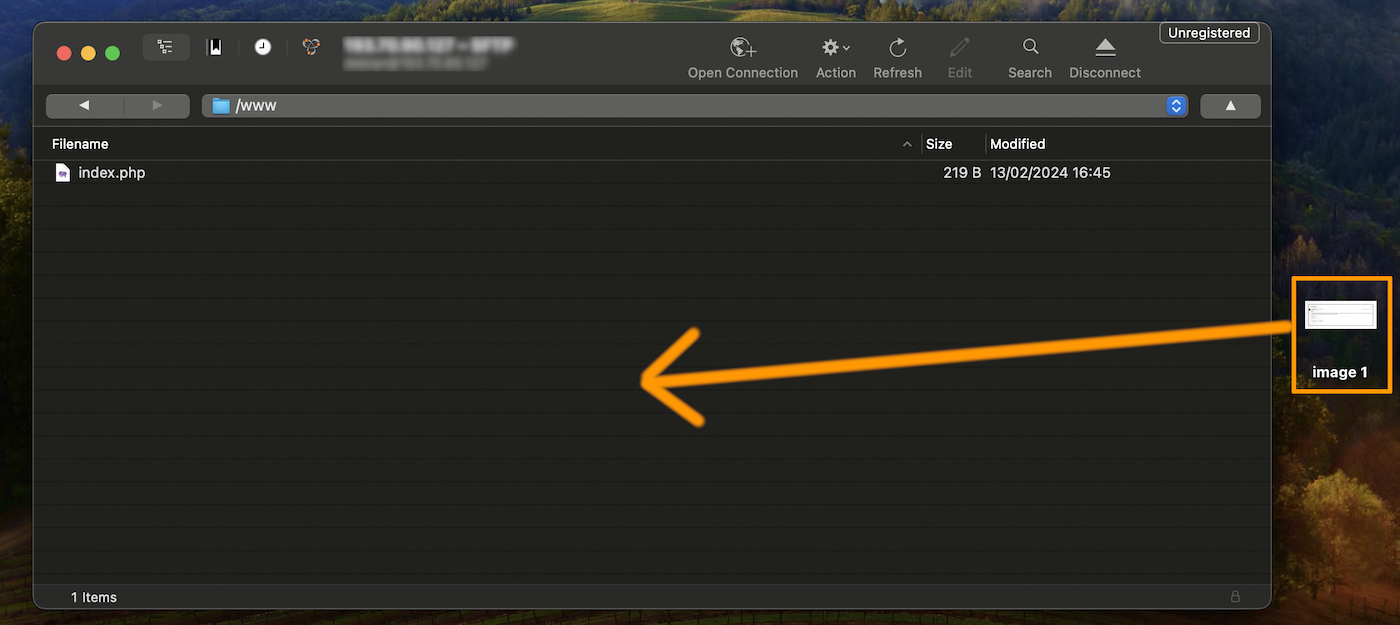Screen dimensions: 1400x625
Task: Expand the /www path dropdown
Action: [x=1176, y=106]
